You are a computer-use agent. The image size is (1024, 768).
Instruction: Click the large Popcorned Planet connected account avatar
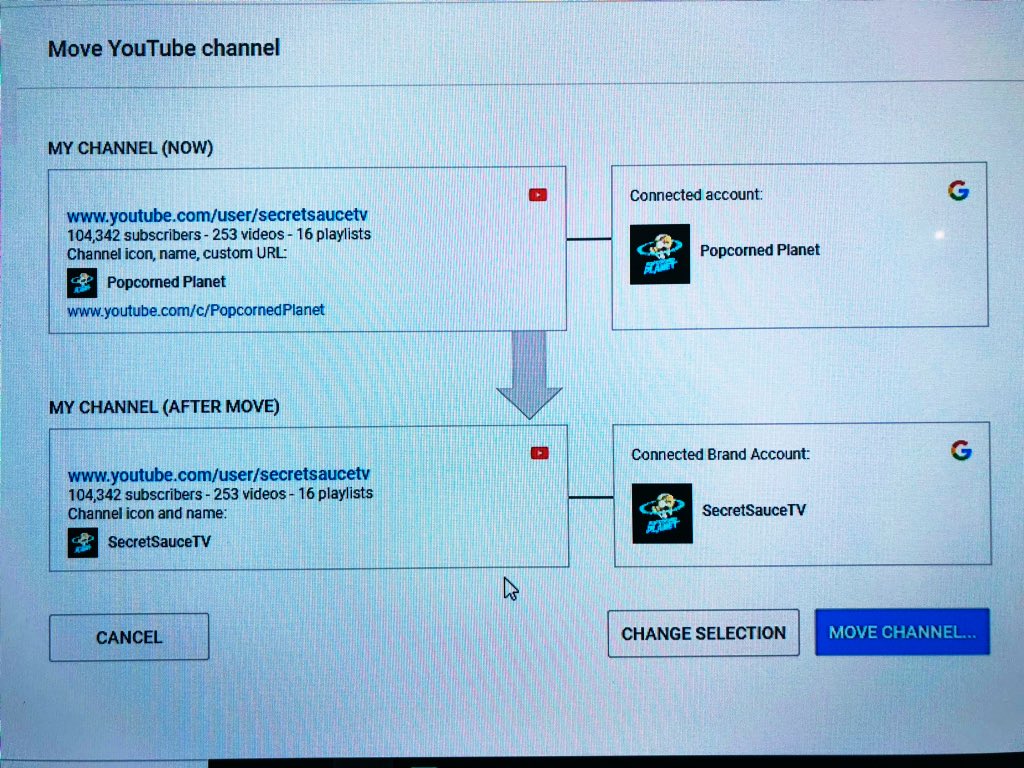[x=660, y=254]
